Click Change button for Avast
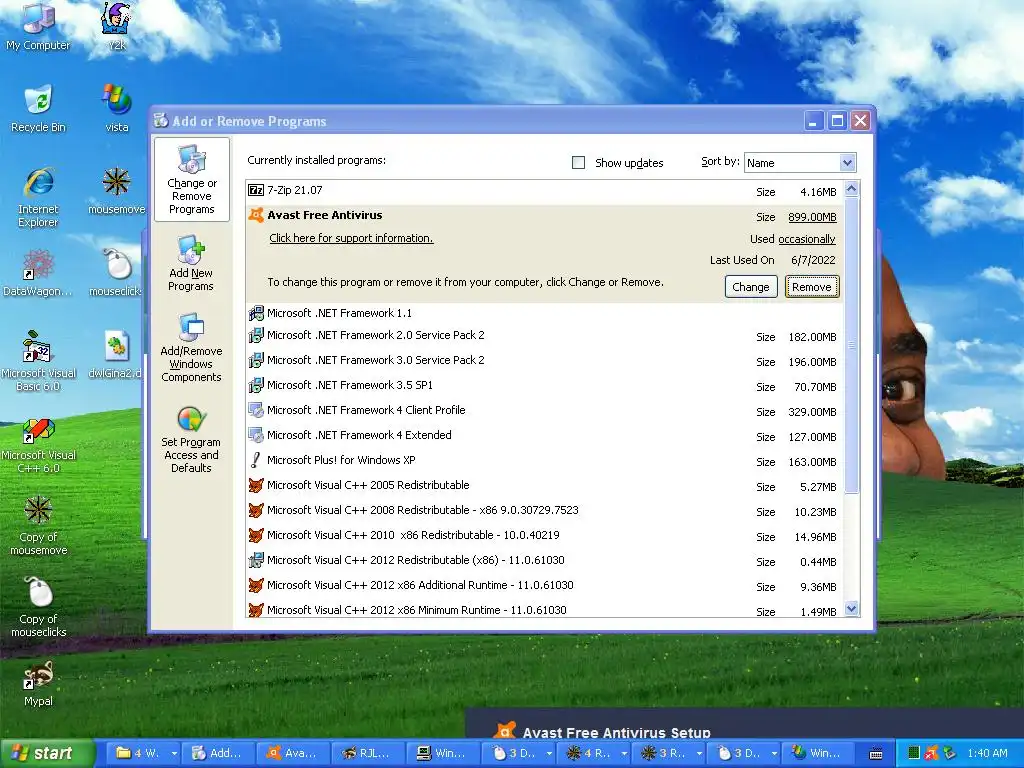This screenshot has height=768, width=1024. pyautogui.click(x=751, y=287)
